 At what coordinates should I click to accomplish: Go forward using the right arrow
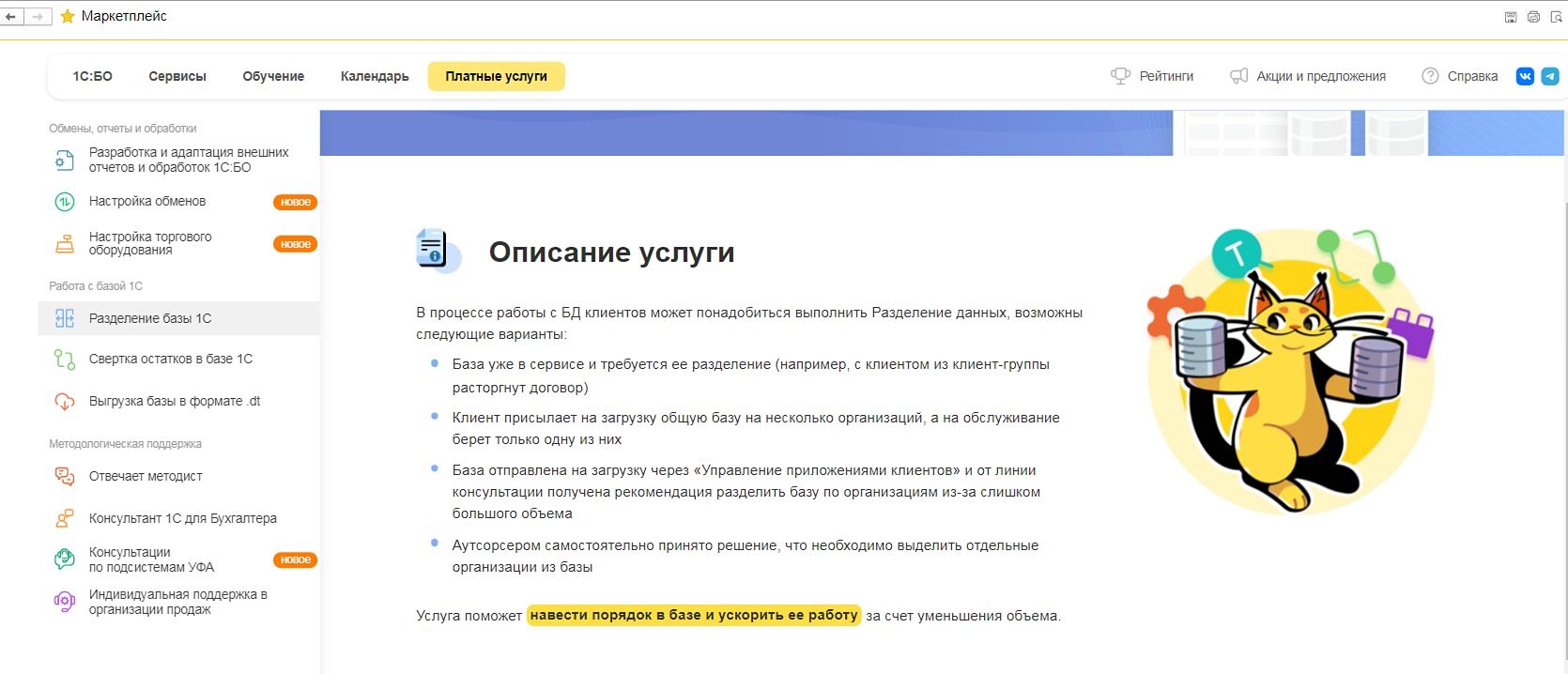pyautogui.click(x=38, y=17)
